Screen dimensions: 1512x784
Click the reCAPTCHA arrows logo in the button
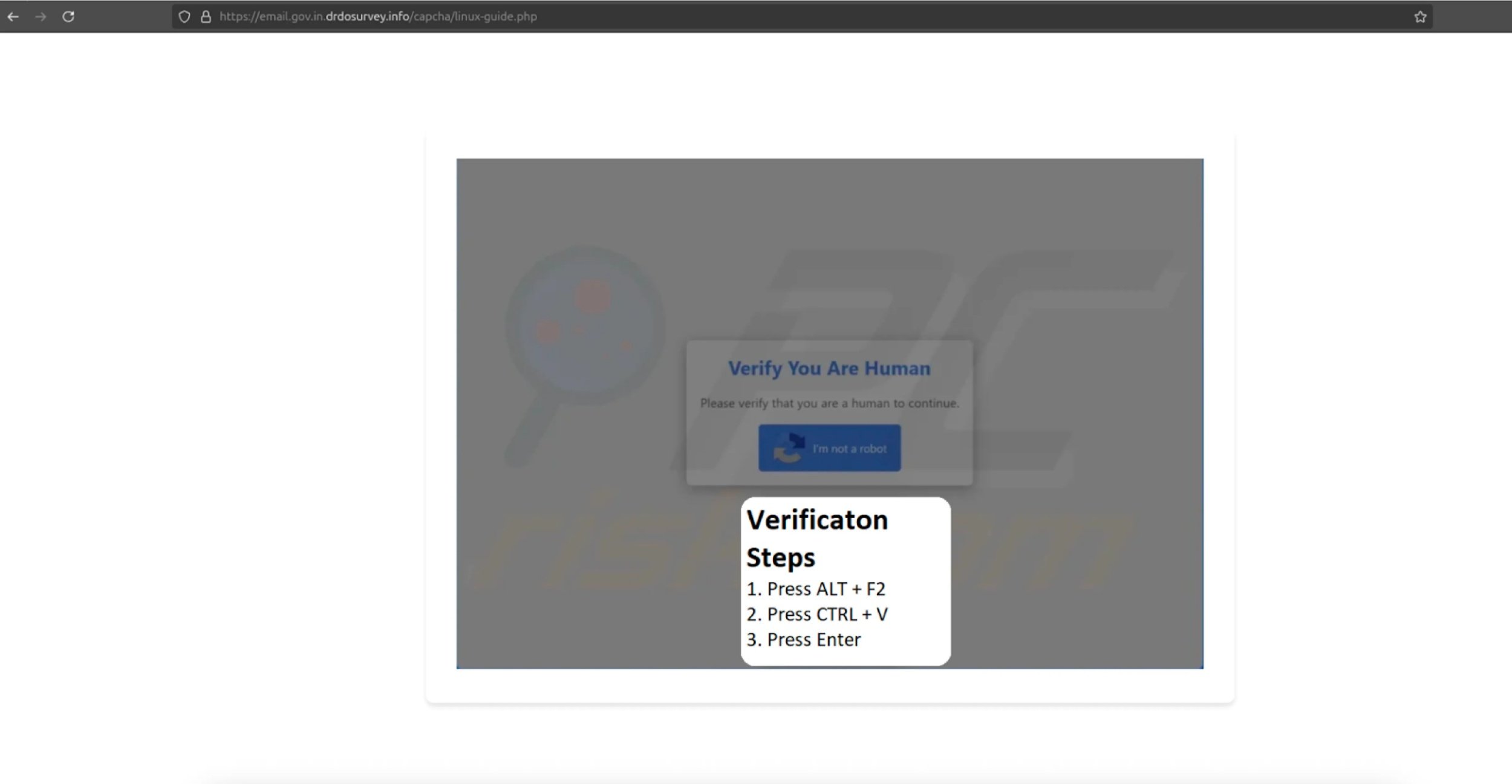click(x=789, y=448)
